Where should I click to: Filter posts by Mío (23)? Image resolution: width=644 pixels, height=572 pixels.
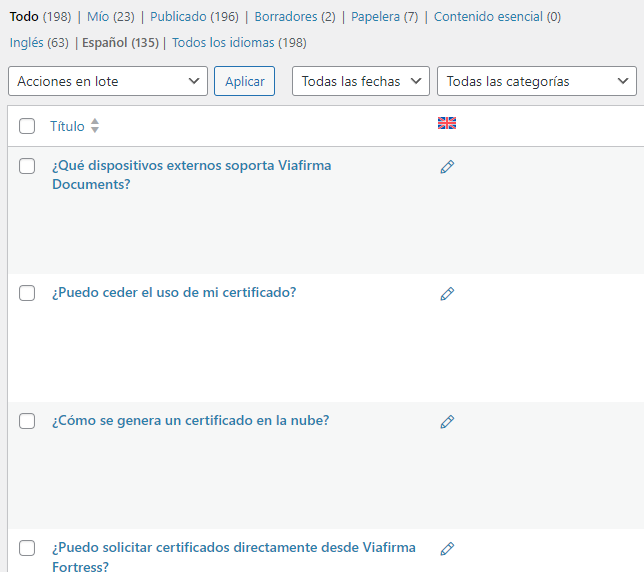coord(111,17)
